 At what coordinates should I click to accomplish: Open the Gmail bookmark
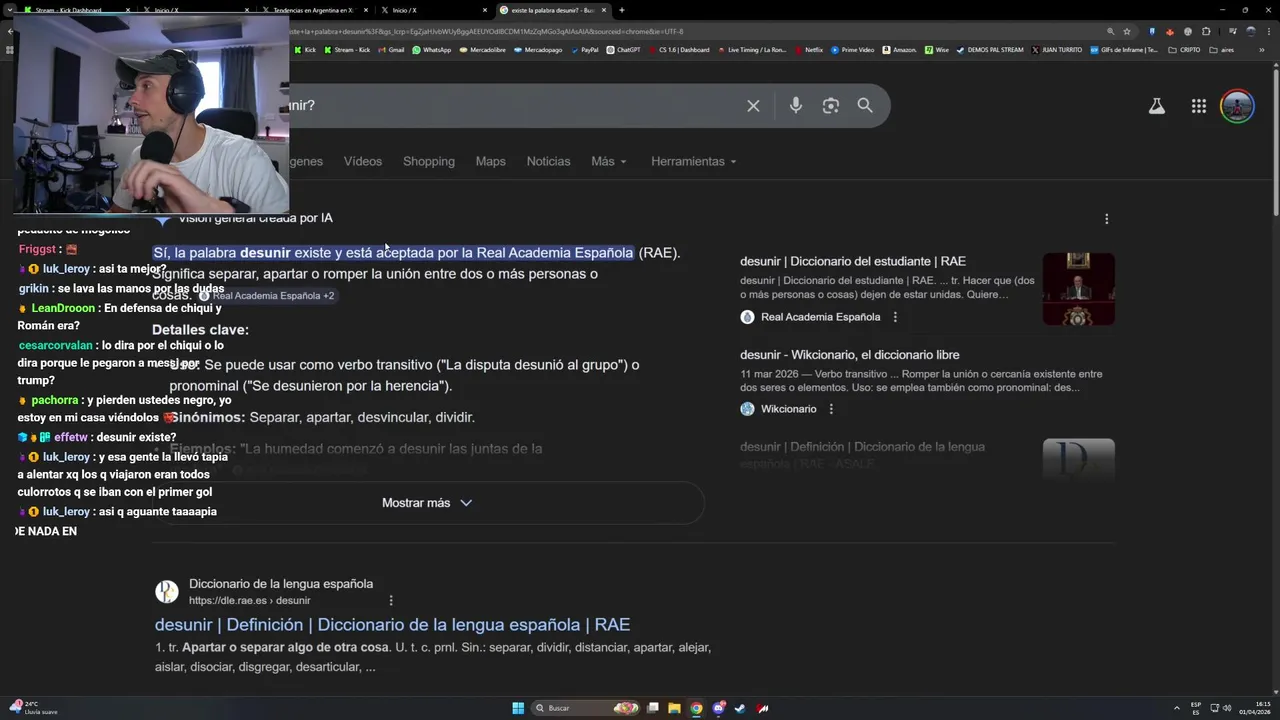(x=392, y=49)
